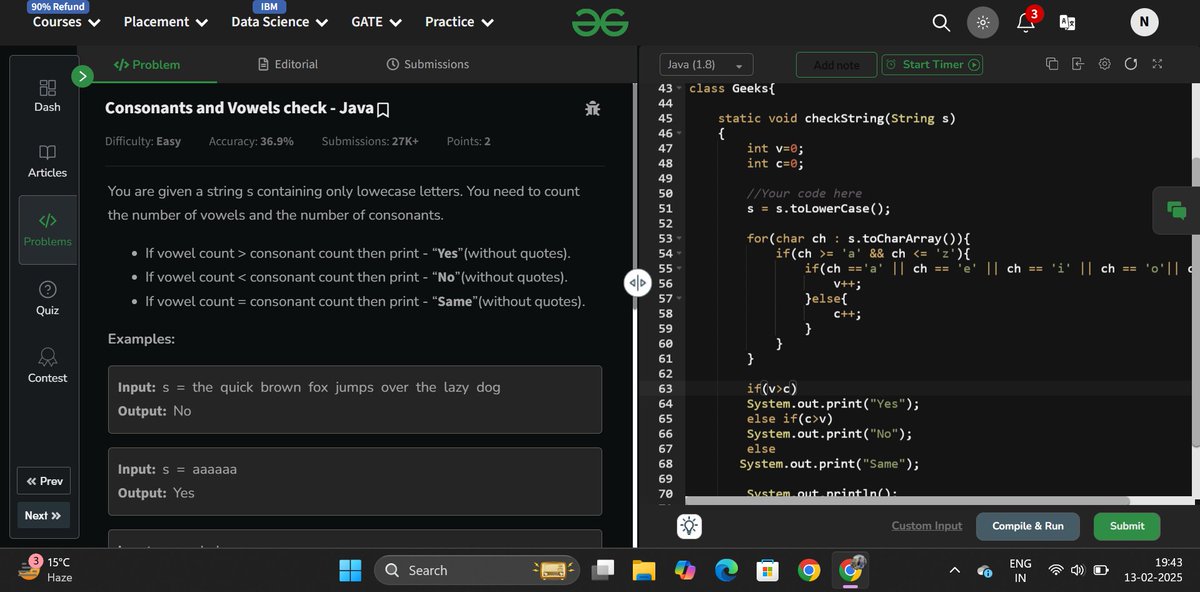The image size is (1200, 592).
Task: Go to previous problem with Prev
Action: coord(44,481)
